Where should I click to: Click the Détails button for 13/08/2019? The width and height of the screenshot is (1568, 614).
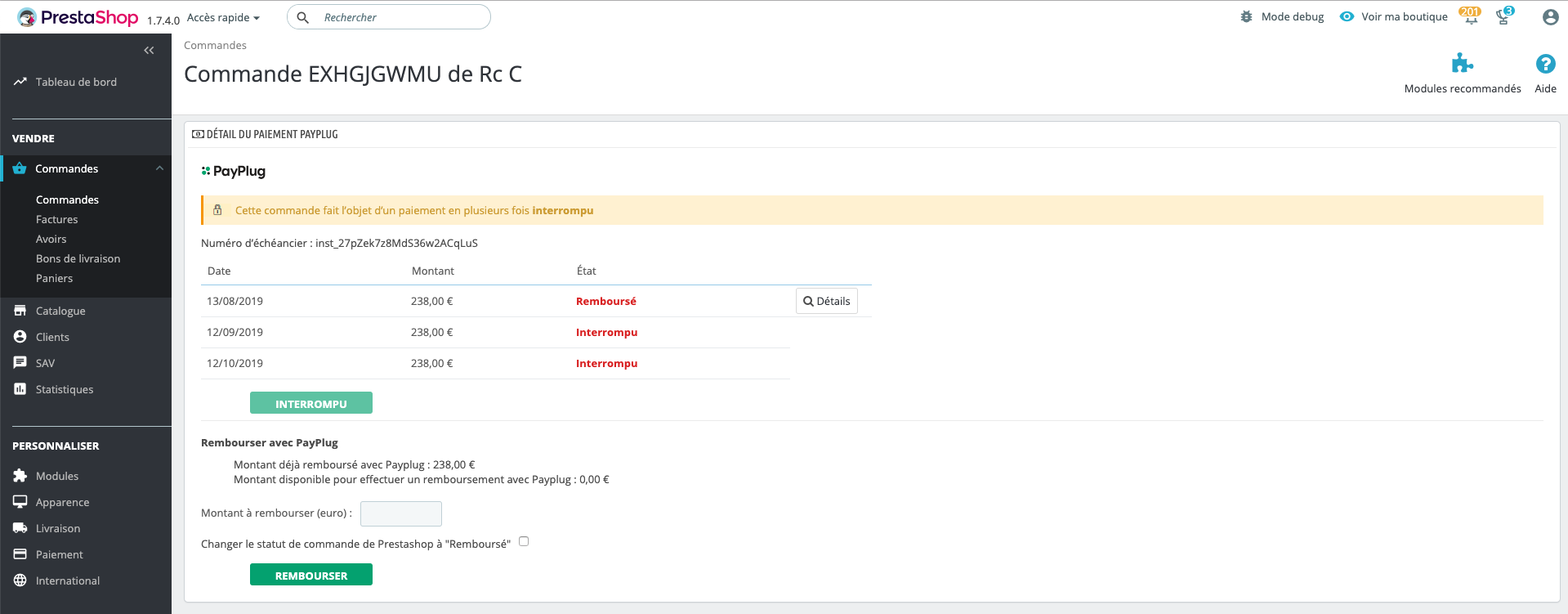coord(827,301)
